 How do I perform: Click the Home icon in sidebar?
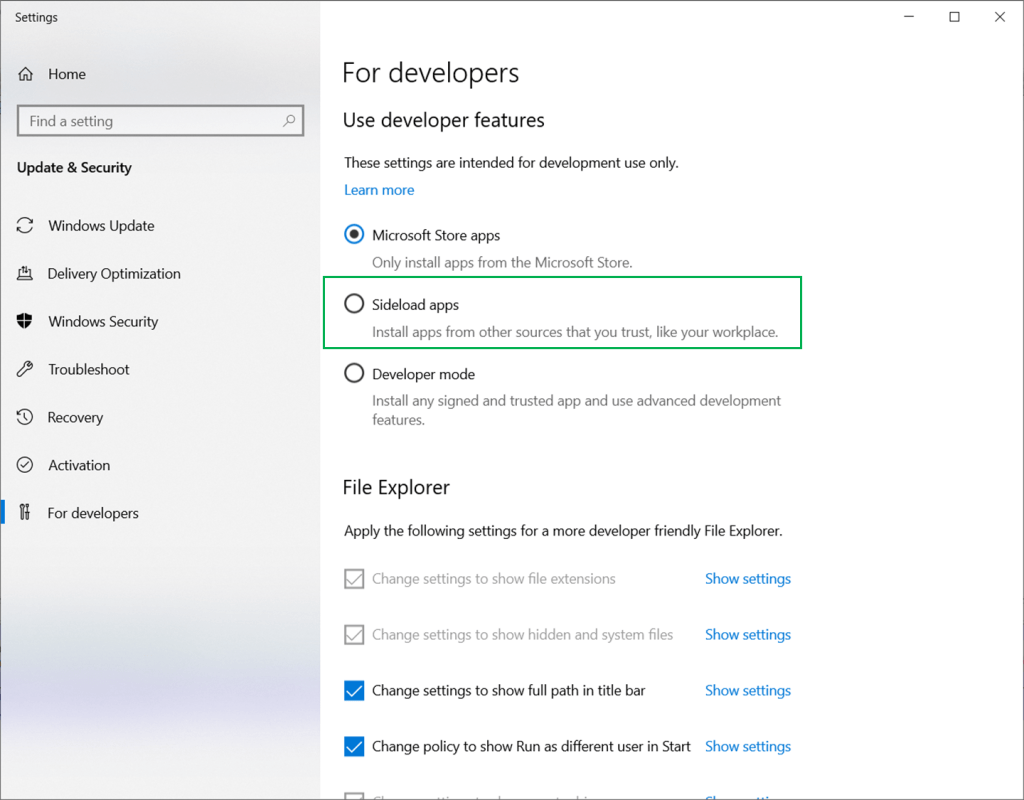pos(26,74)
